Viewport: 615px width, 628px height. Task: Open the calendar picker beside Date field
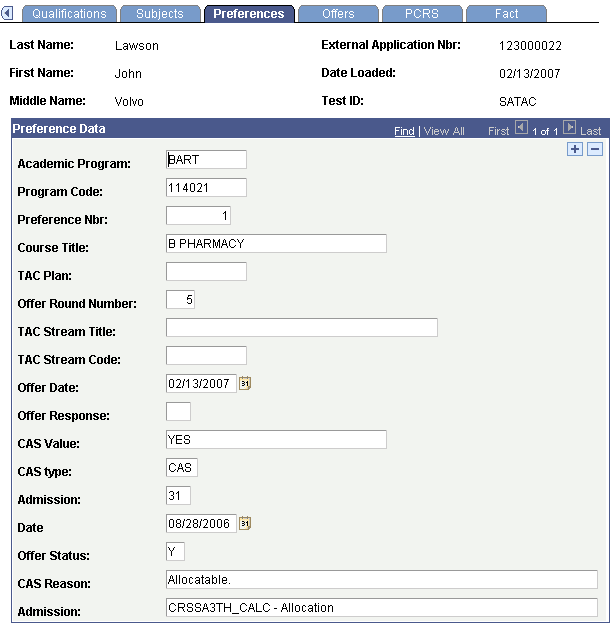coord(245,523)
